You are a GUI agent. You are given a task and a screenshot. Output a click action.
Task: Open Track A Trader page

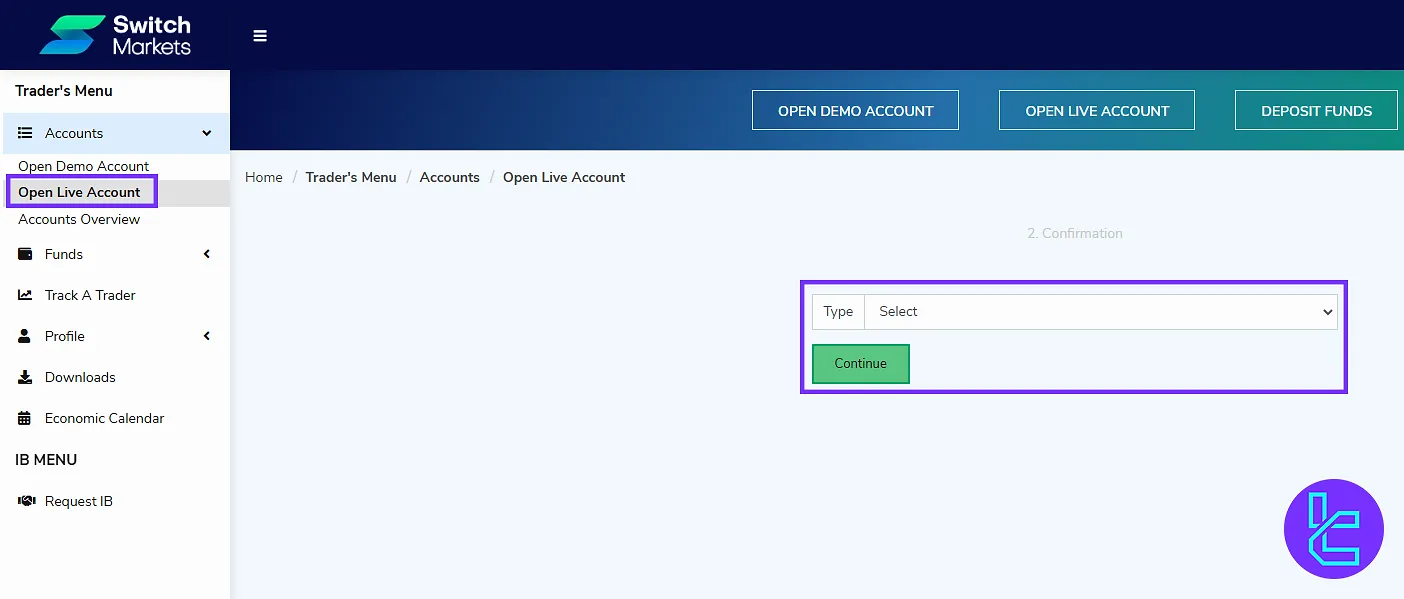(x=115, y=295)
